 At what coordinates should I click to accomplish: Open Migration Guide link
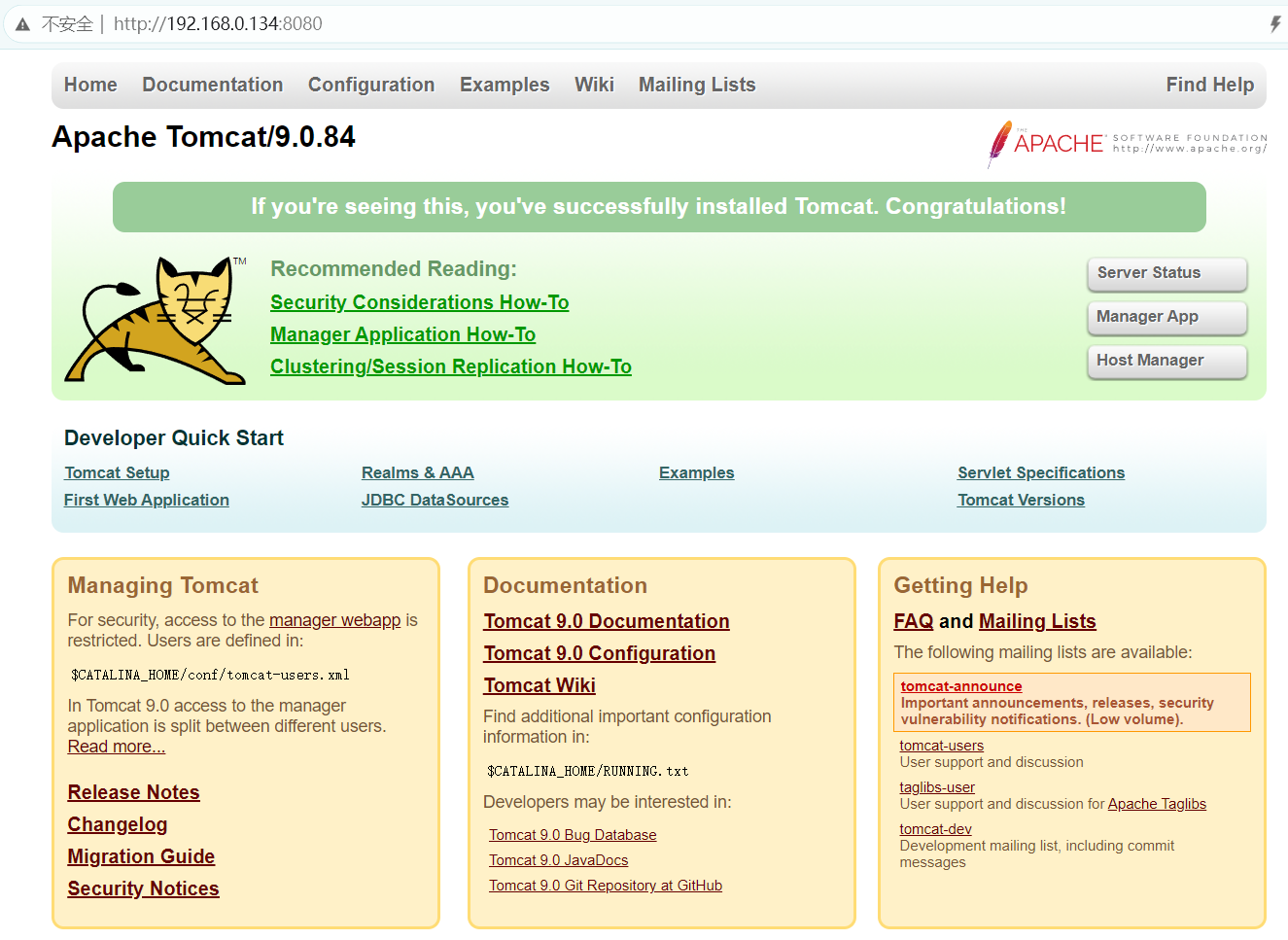click(141, 856)
